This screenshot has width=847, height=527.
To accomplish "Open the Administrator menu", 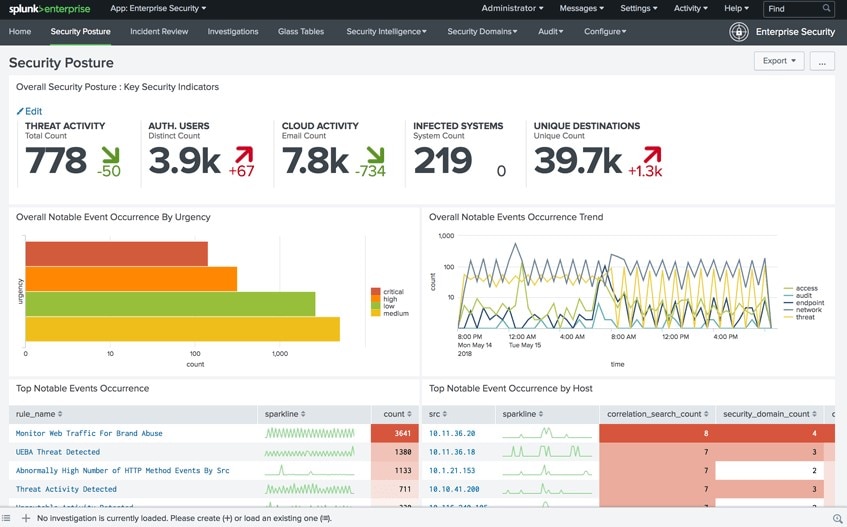I will click(x=512, y=8).
